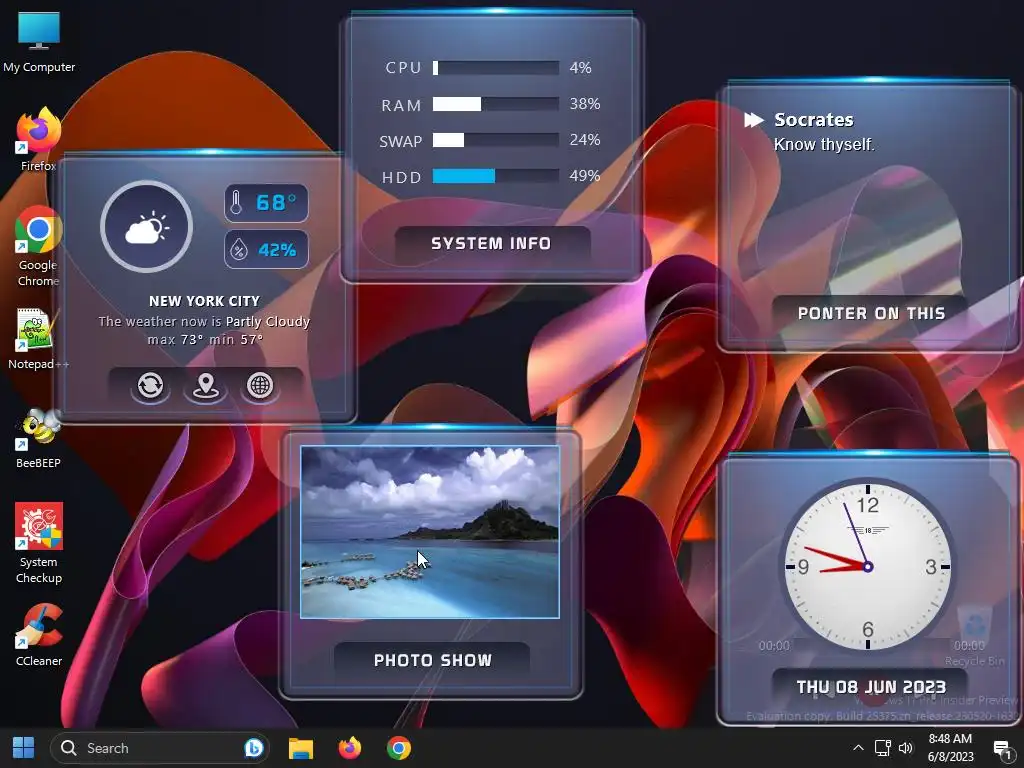
Task: Expand the hidden system tray icons
Action: click(858, 748)
